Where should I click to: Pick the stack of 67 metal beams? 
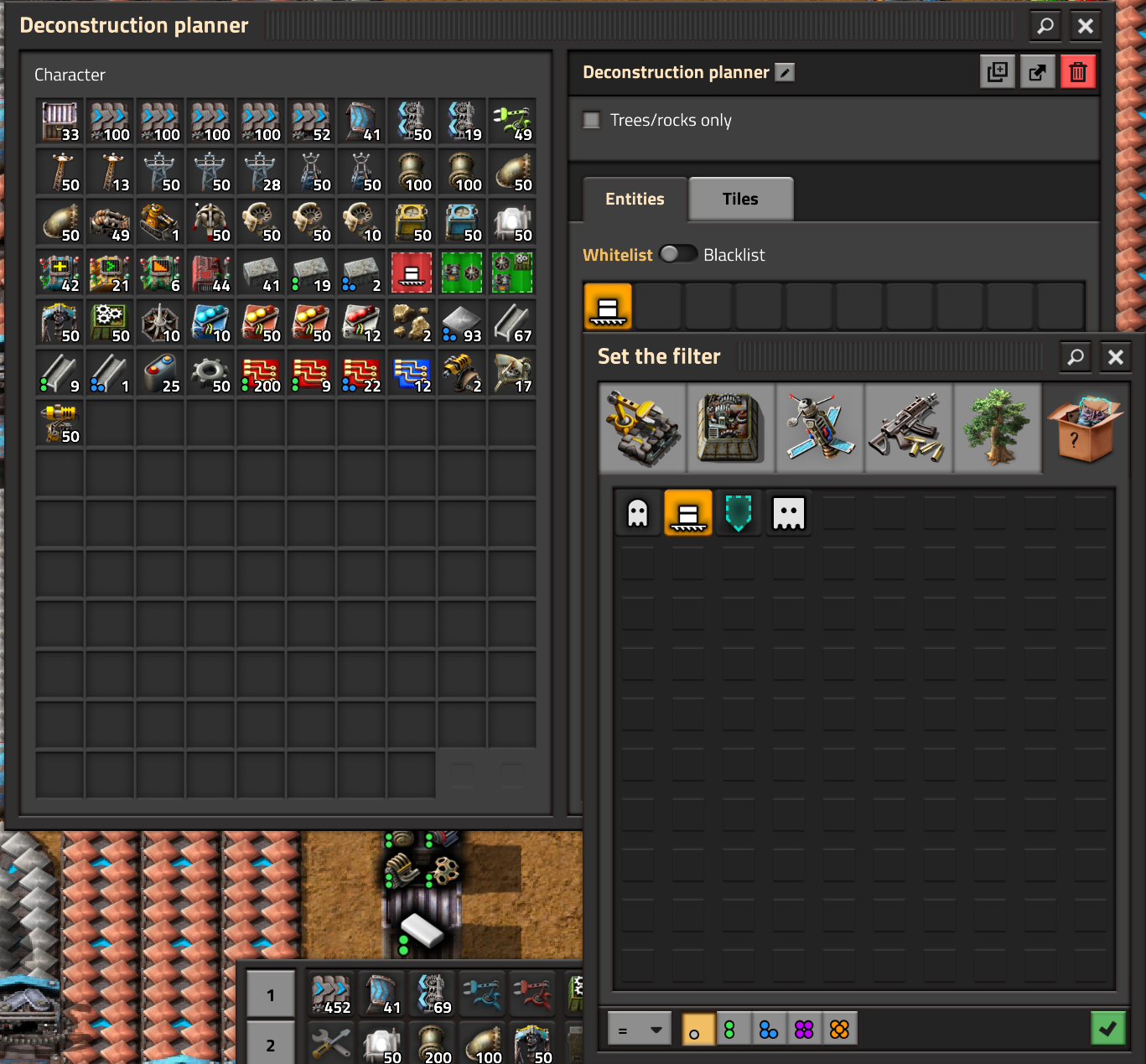pos(512,323)
